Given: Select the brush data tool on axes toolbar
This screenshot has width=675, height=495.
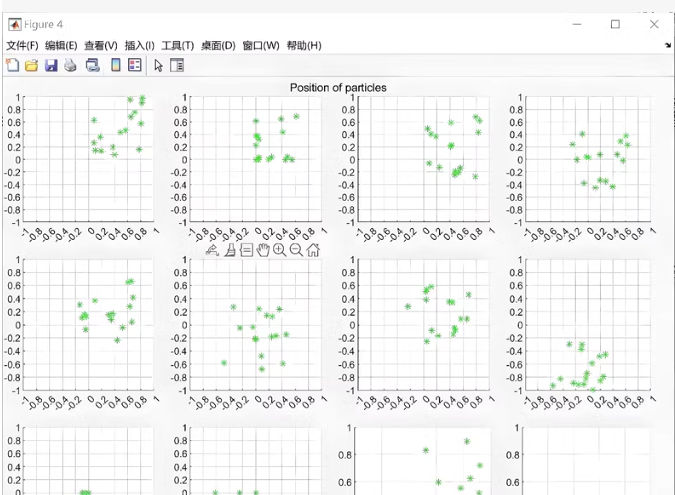Looking at the screenshot, I should pyautogui.click(x=230, y=250).
